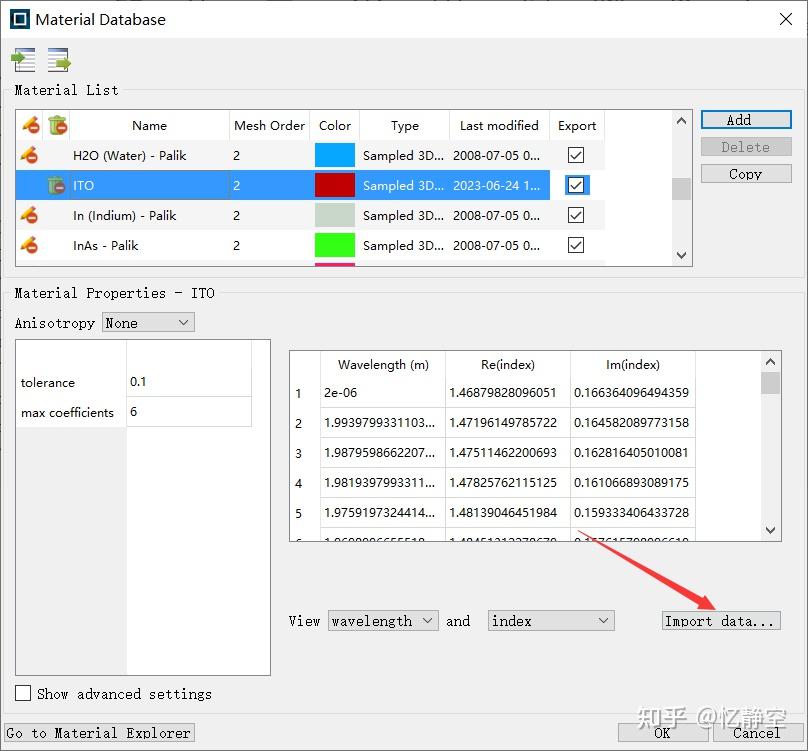The height and width of the screenshot is (751, 808).
Task: Click Go to Material Explorer
Action: pyautogui.click(x=99, y=732)
